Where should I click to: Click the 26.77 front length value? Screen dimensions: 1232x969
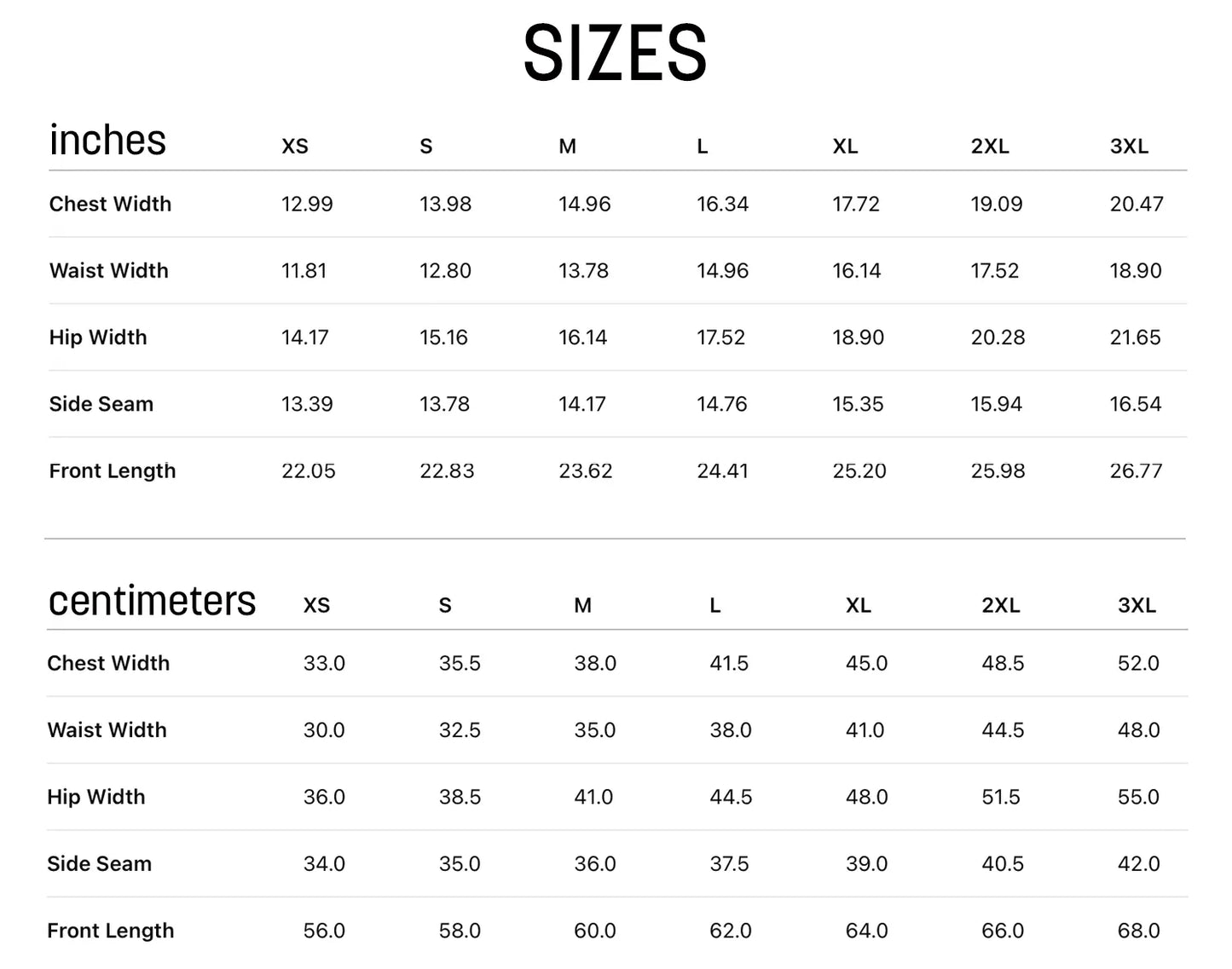tap(1136, 471)
